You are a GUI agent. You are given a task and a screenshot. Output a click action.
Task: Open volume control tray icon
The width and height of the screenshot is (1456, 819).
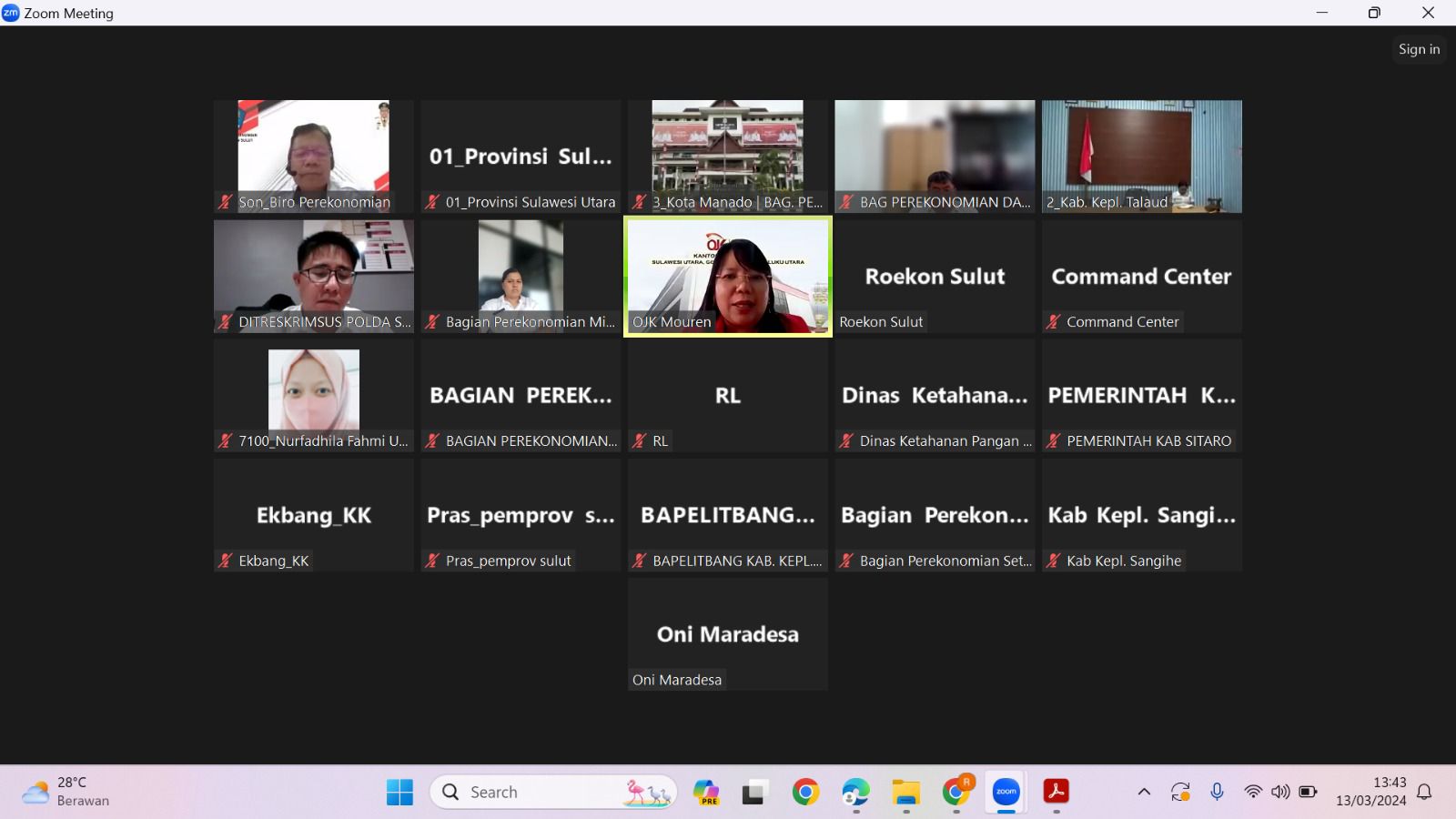(x=1280, y=792)
